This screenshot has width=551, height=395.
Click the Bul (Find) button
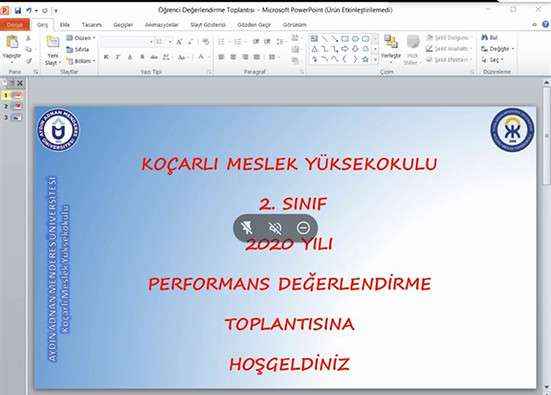point(490,37)
